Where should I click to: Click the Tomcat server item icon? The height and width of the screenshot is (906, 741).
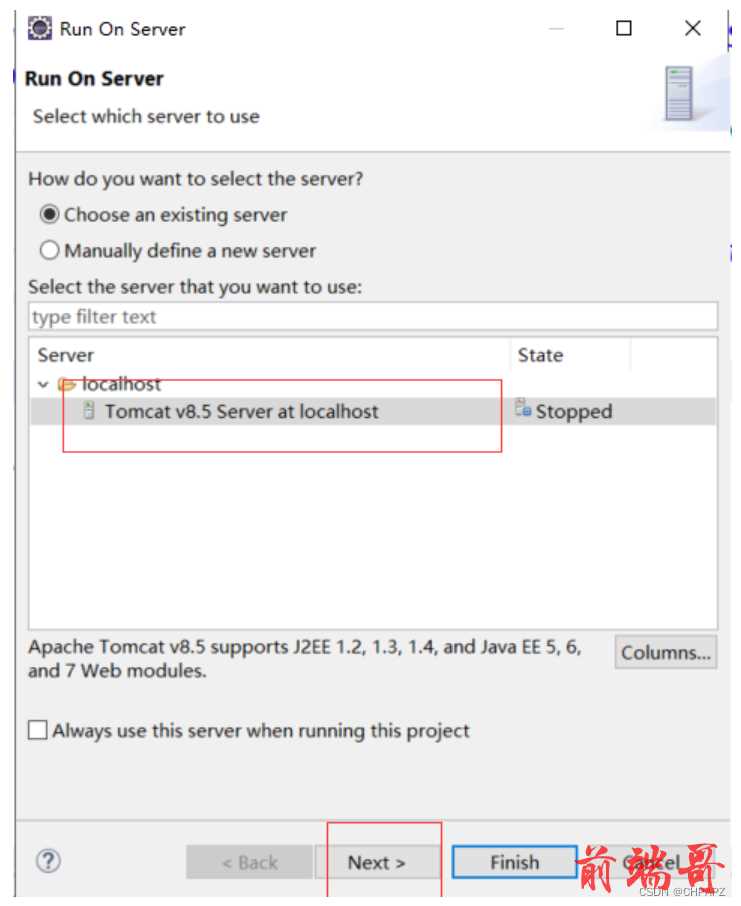click(x=89, y=411)
